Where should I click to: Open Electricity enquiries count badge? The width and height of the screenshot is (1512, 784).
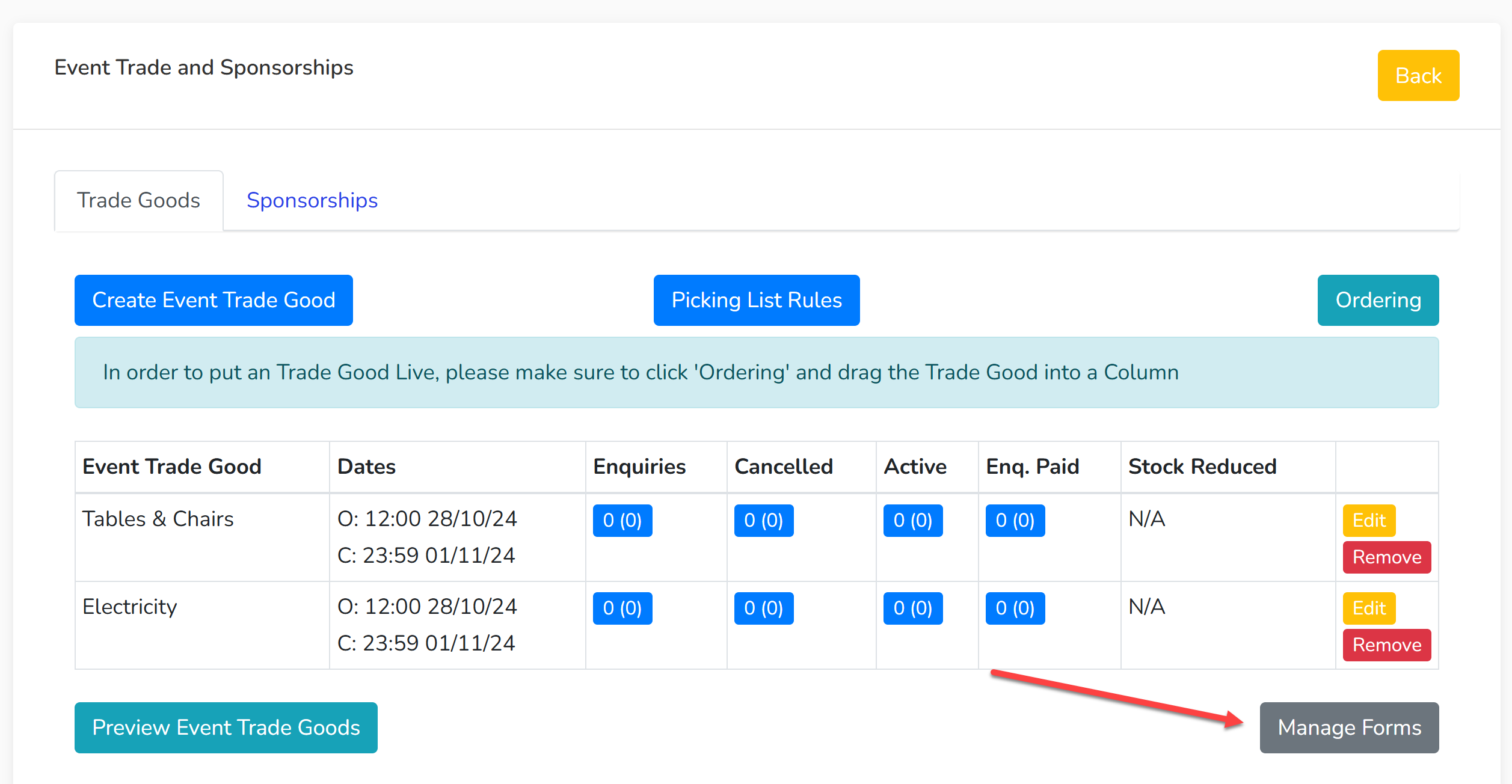(x=622, y=608)
